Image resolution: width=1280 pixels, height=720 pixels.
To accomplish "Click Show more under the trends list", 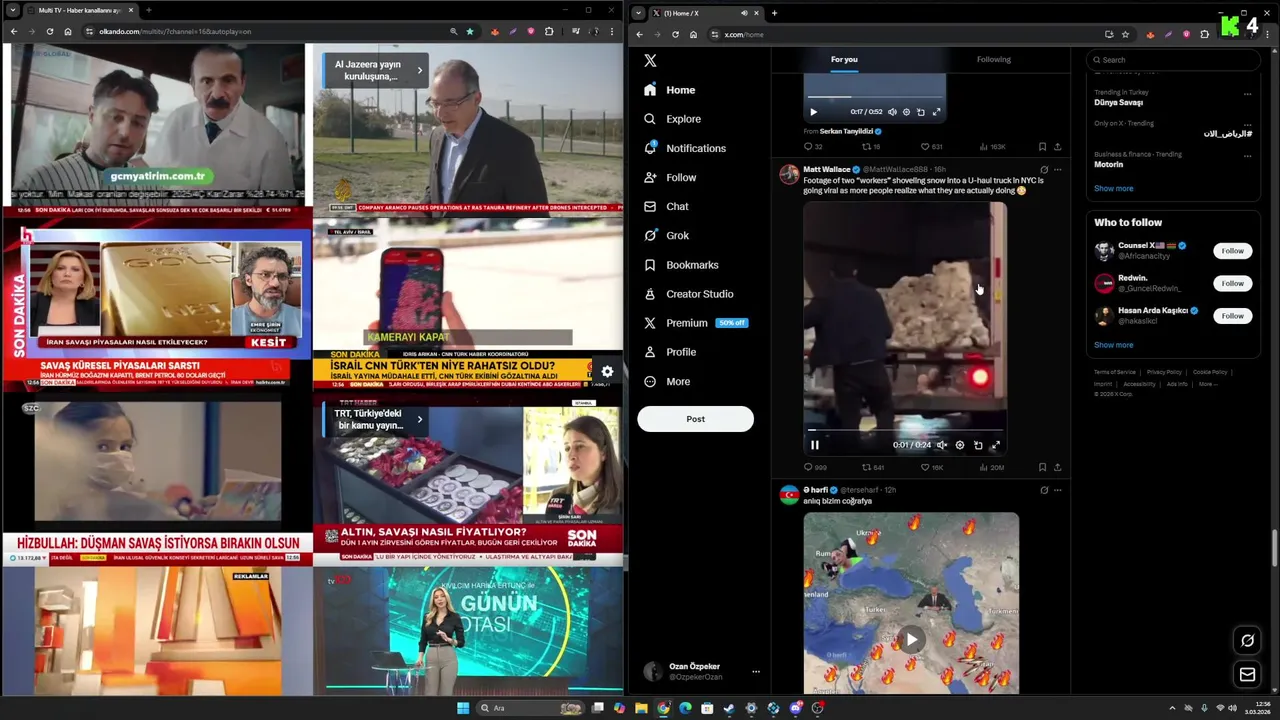I will (x=1113, y=188).
